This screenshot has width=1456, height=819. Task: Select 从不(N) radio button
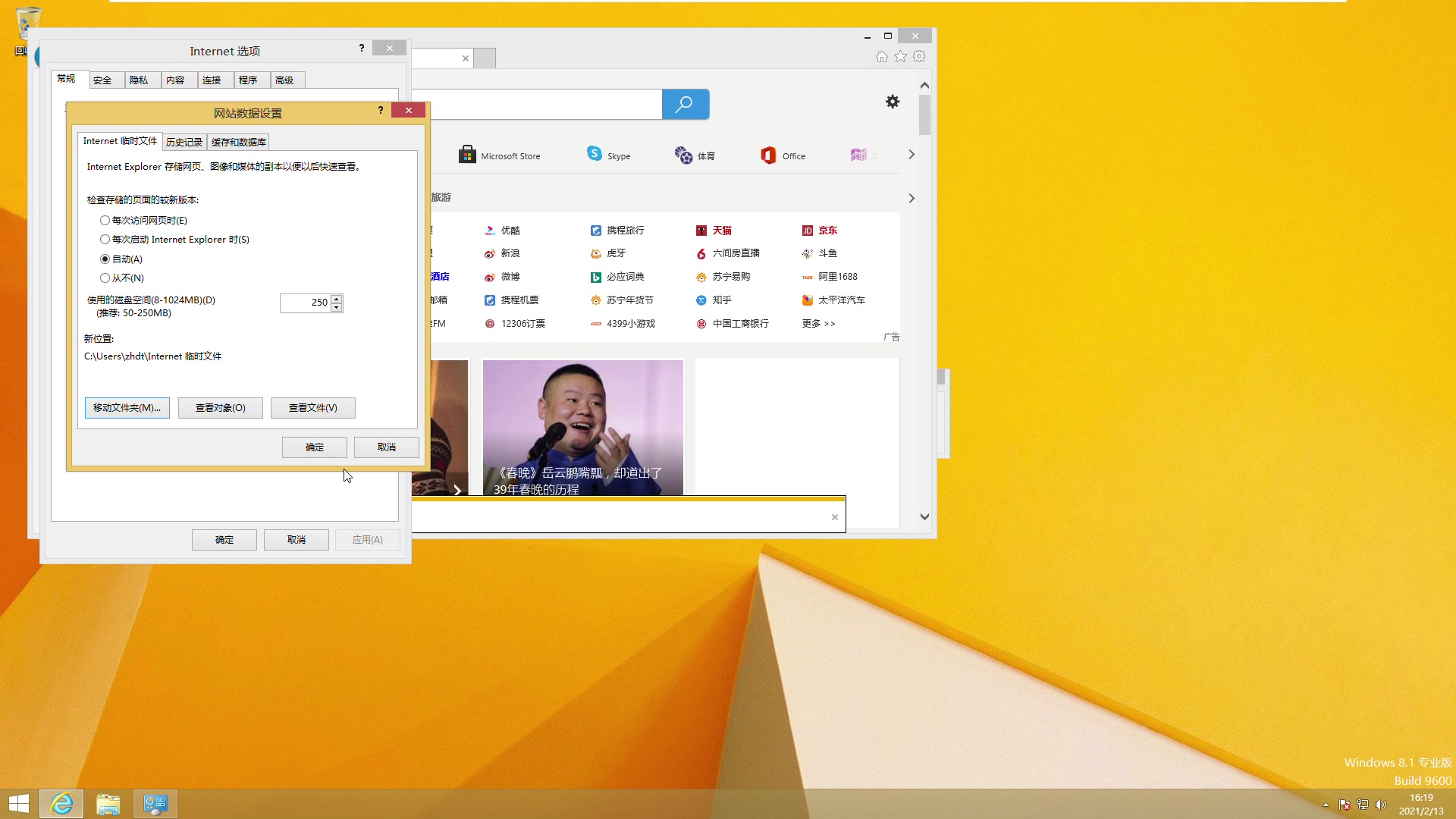(104, 278)
